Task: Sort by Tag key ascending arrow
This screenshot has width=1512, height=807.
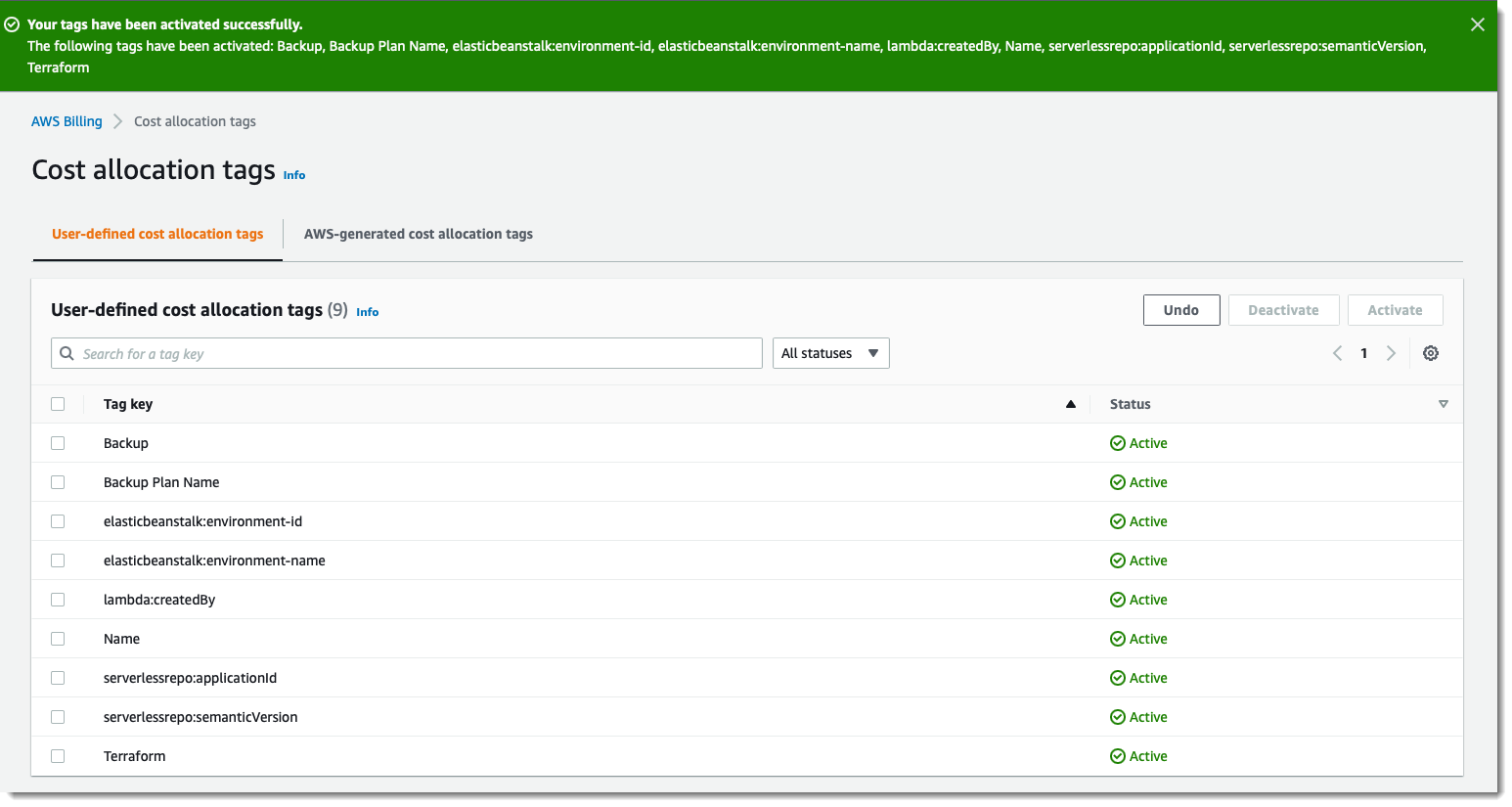Action: [1071, 404]
